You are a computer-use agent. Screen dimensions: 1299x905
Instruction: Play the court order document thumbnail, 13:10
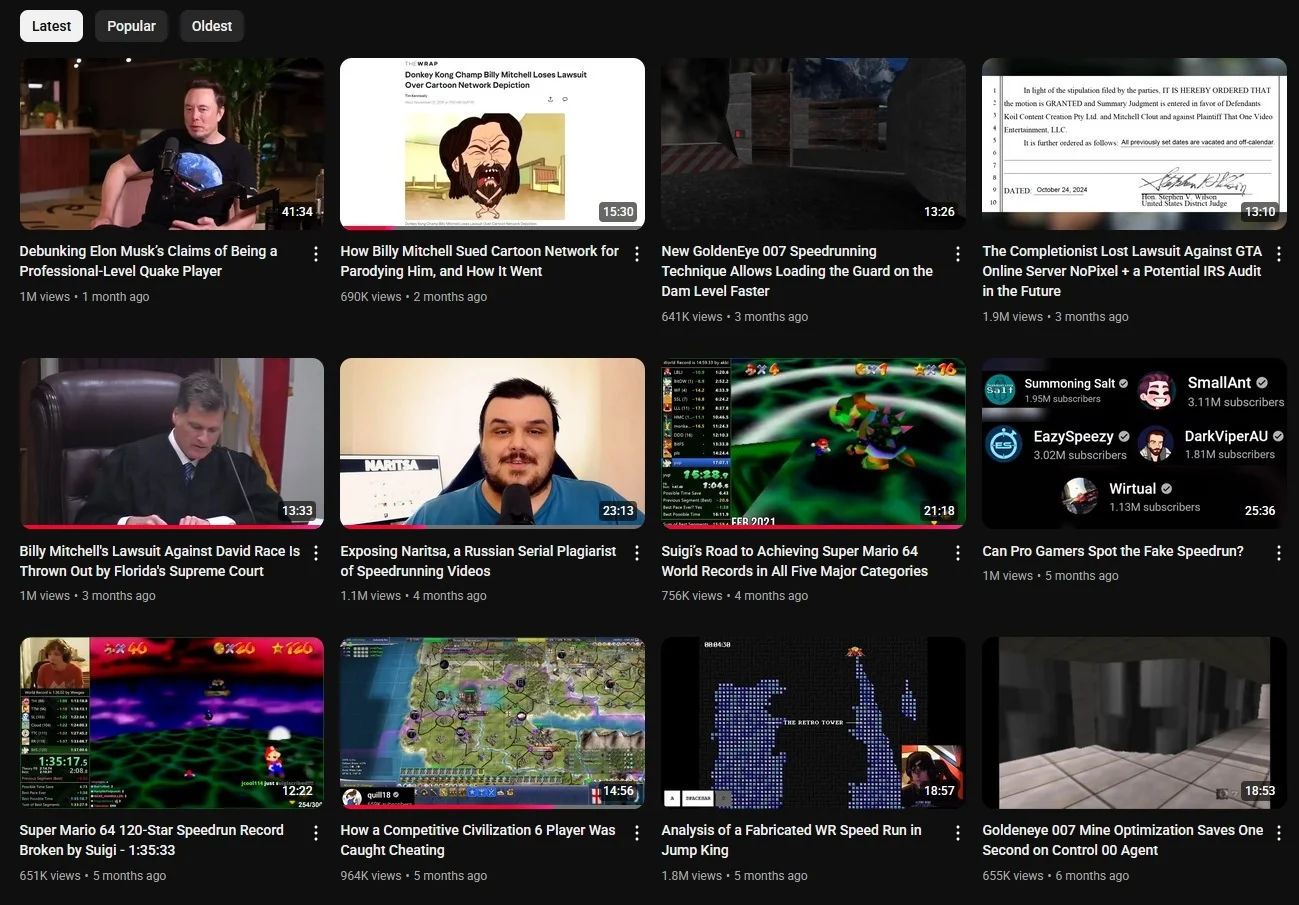1134,144
